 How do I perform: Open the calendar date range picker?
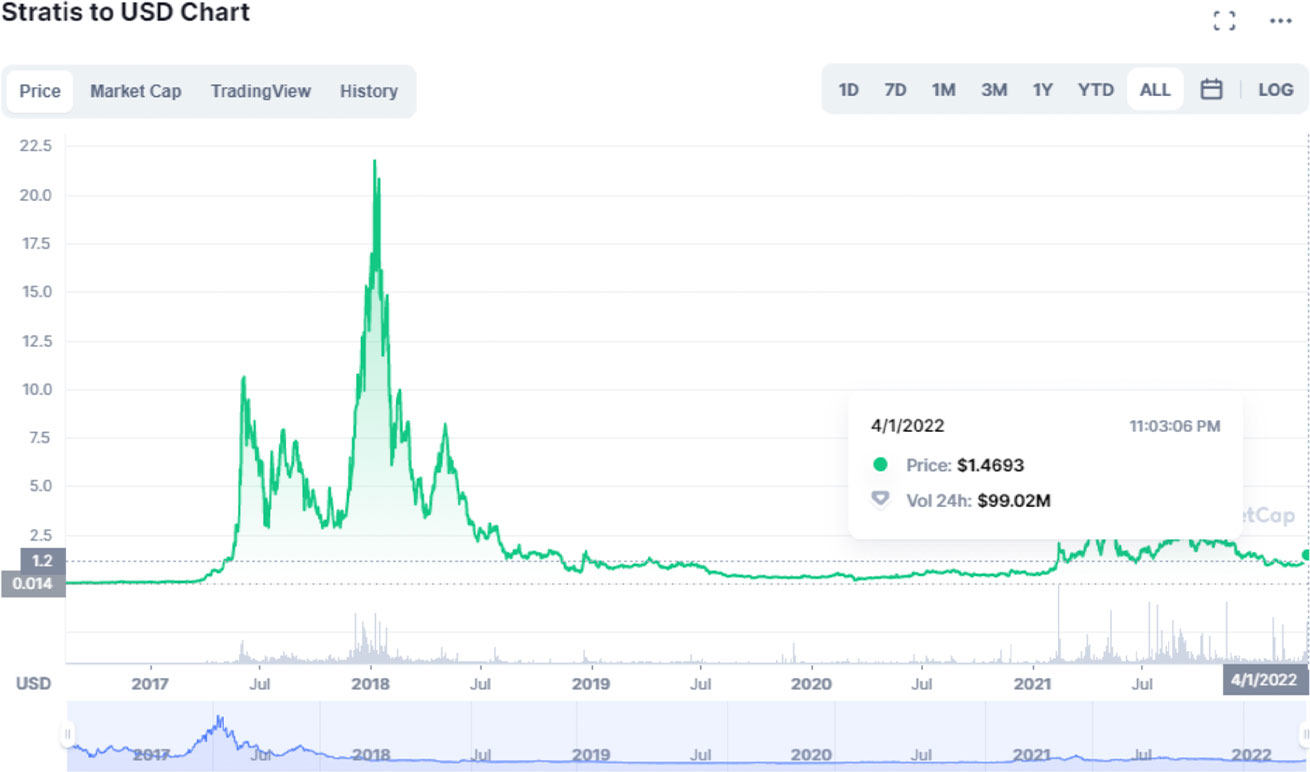coord(1211,90)
